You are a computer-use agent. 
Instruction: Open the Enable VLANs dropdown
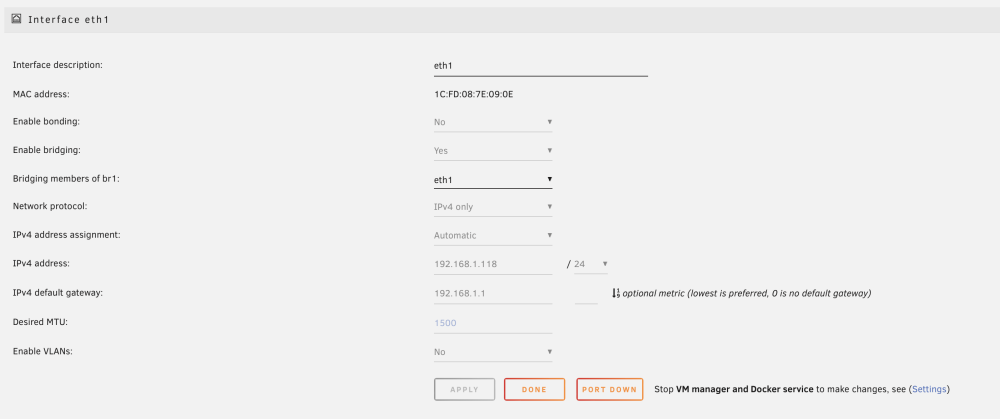[493, 352]
